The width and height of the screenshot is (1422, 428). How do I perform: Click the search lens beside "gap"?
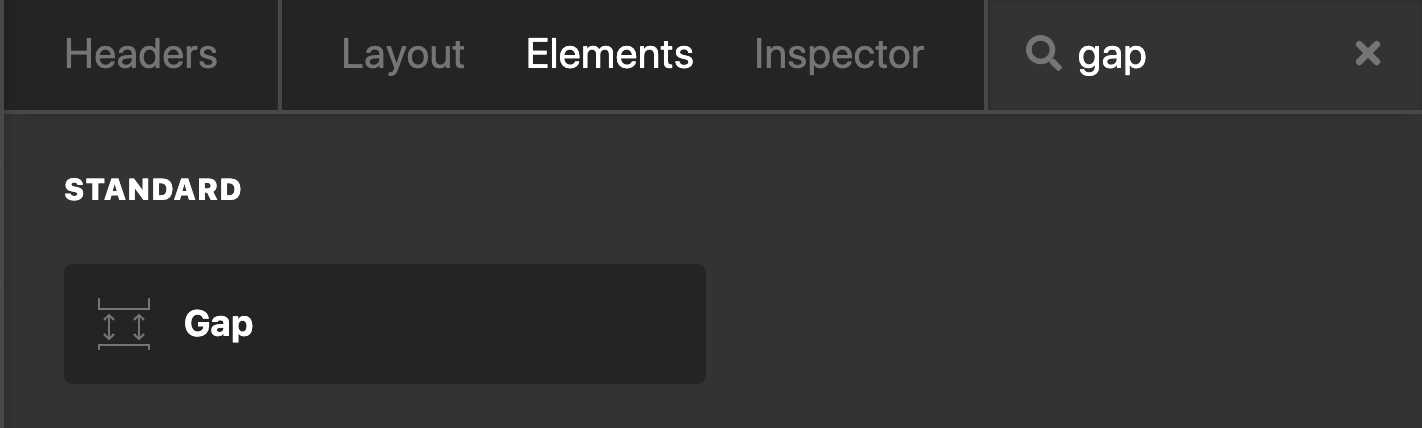click(1044, 54)
